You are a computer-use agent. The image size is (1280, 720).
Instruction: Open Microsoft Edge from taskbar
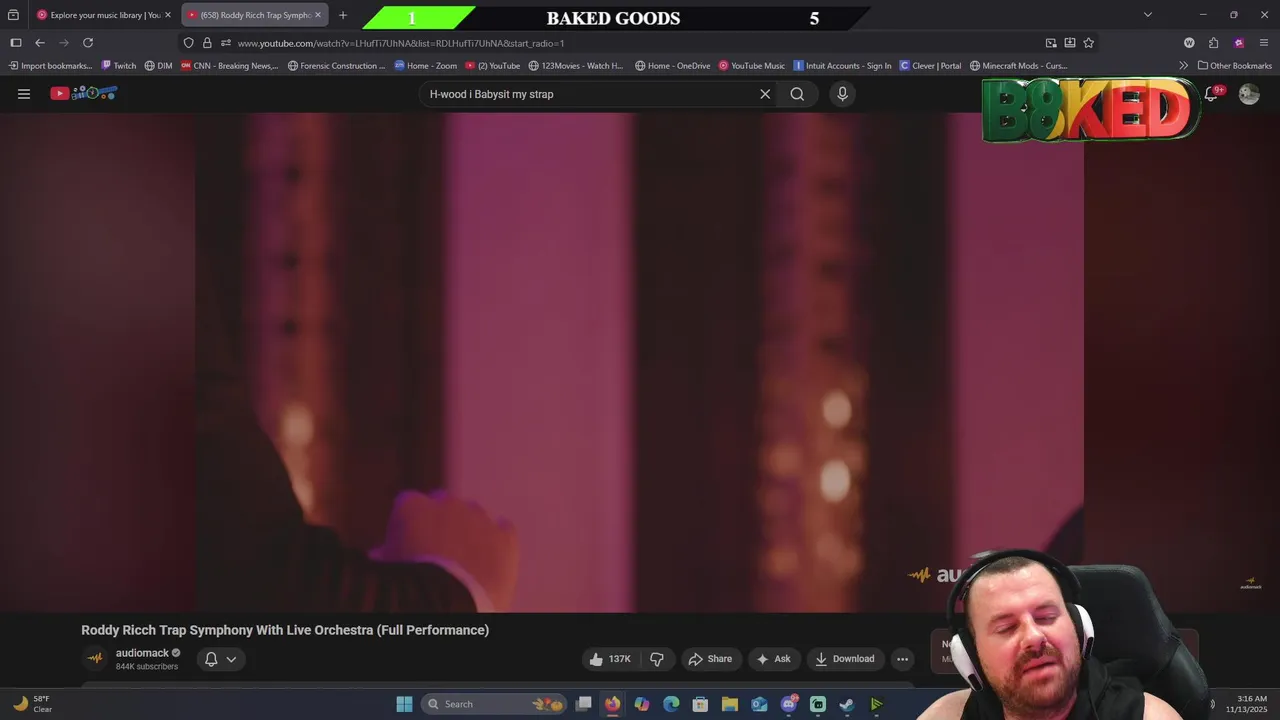point(671,704)
